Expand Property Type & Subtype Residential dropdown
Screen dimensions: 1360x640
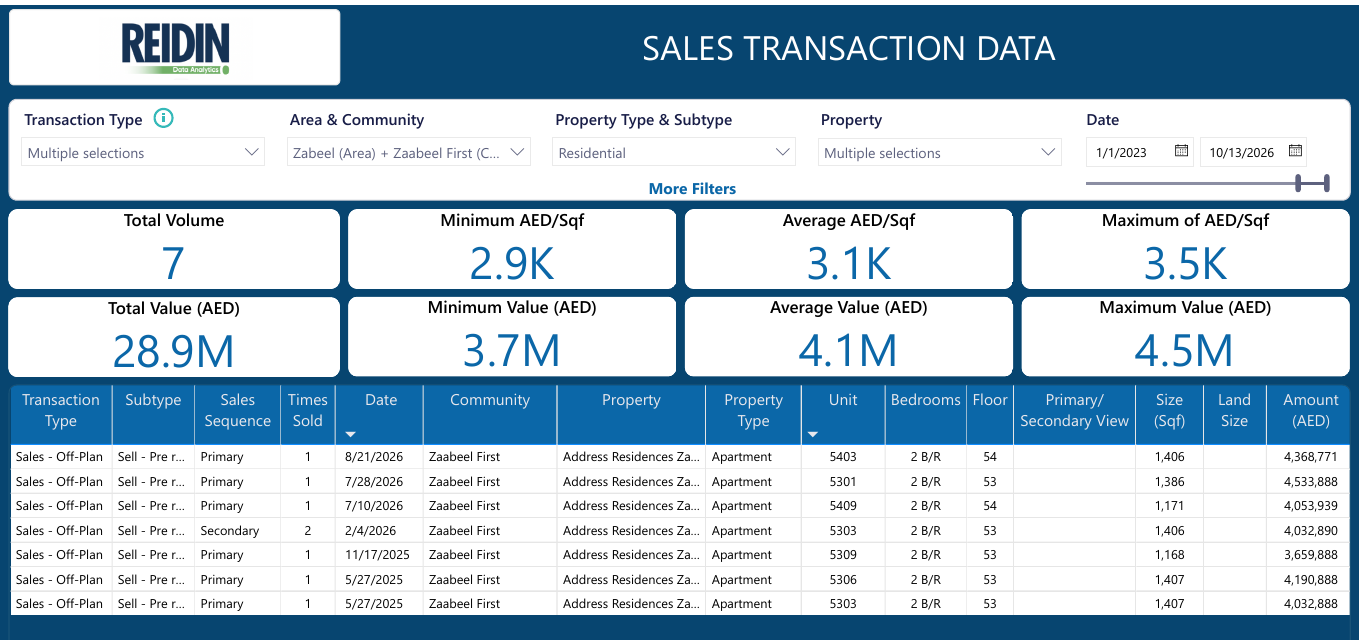674,153
